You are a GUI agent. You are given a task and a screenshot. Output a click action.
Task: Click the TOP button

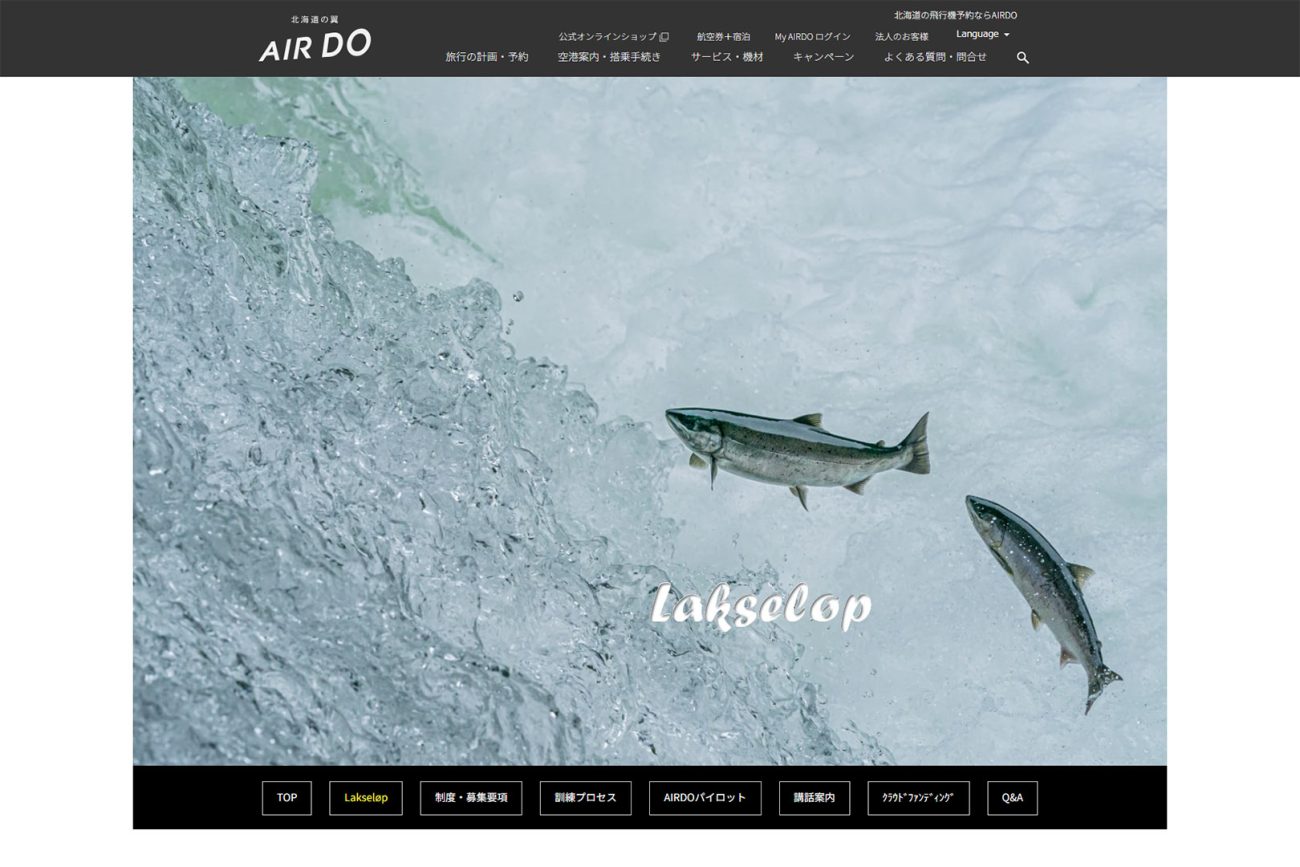[287, 798]
